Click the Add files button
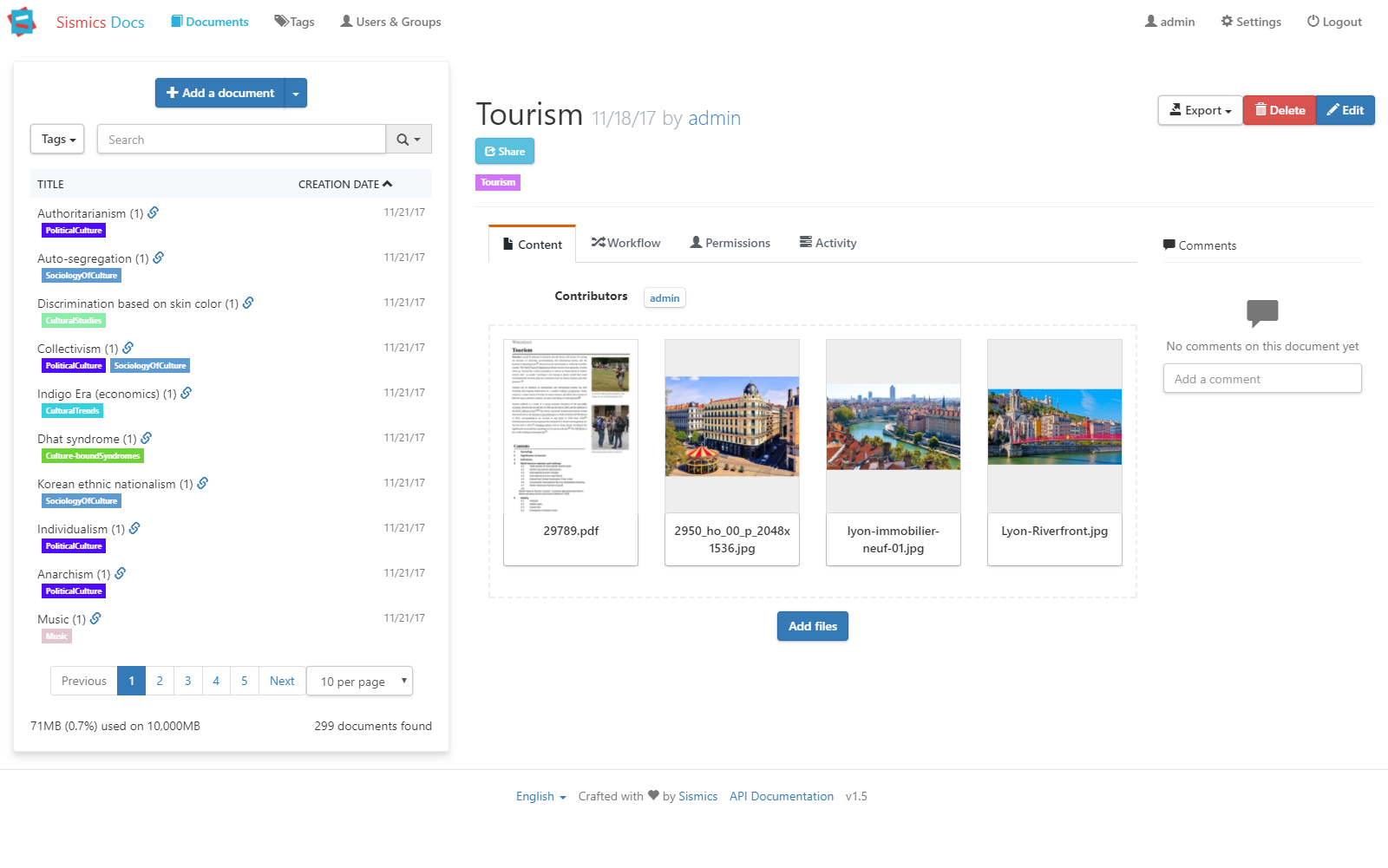 [812, 626]
